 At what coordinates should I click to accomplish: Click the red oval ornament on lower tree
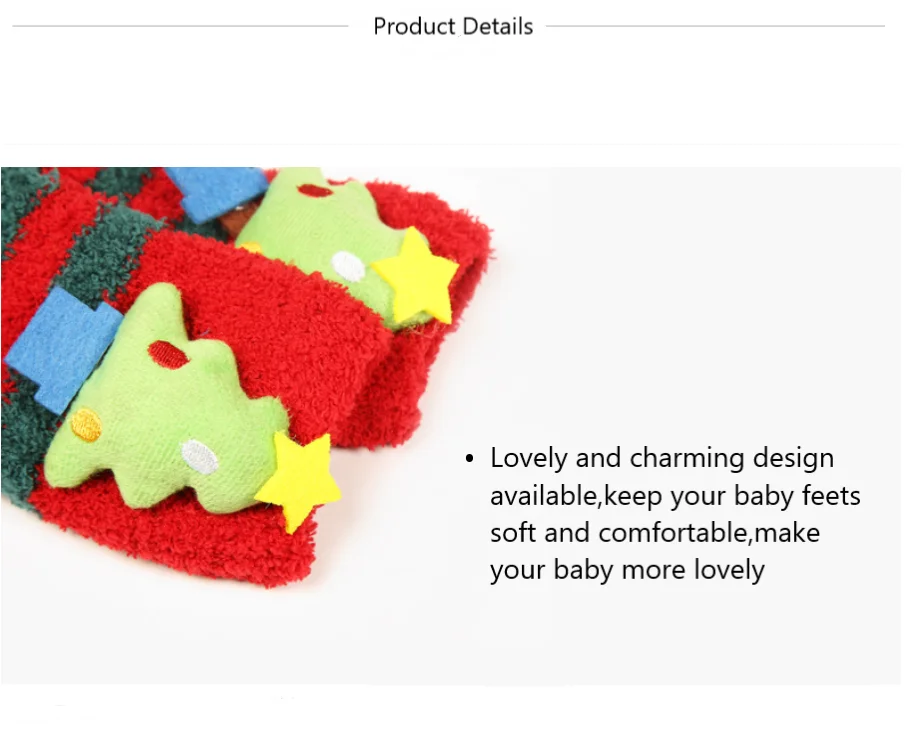coord(168,354)
